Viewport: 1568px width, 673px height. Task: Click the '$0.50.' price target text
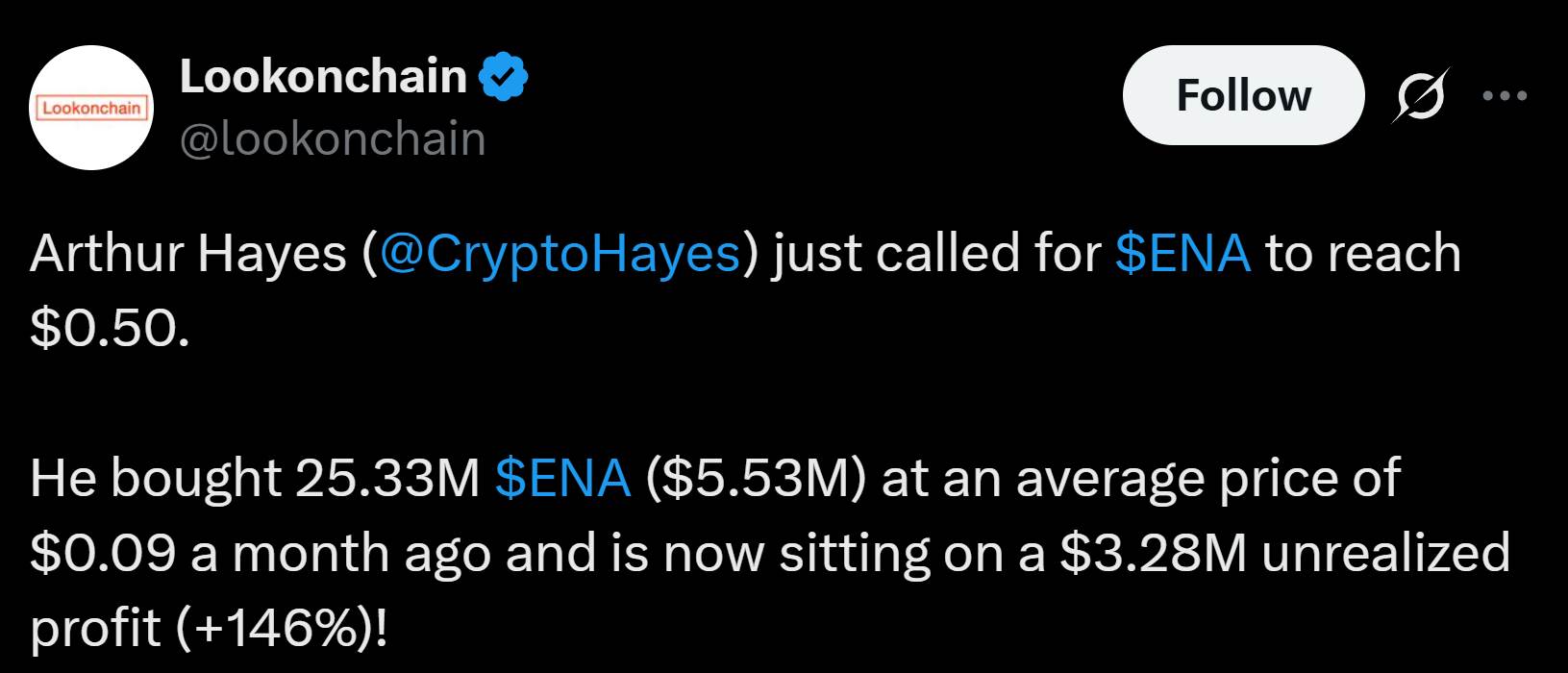(106, 328)
